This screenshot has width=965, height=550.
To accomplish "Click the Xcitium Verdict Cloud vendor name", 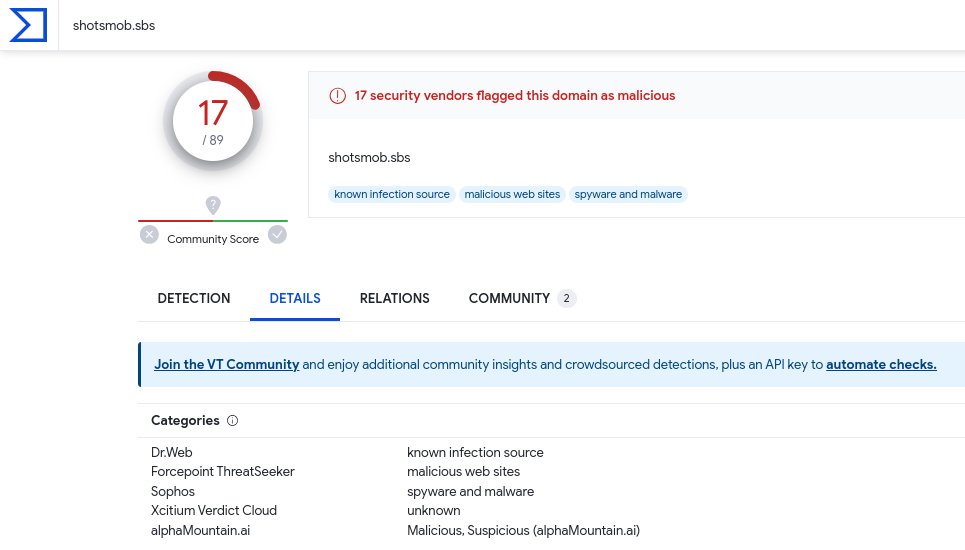I will point(214,511).
